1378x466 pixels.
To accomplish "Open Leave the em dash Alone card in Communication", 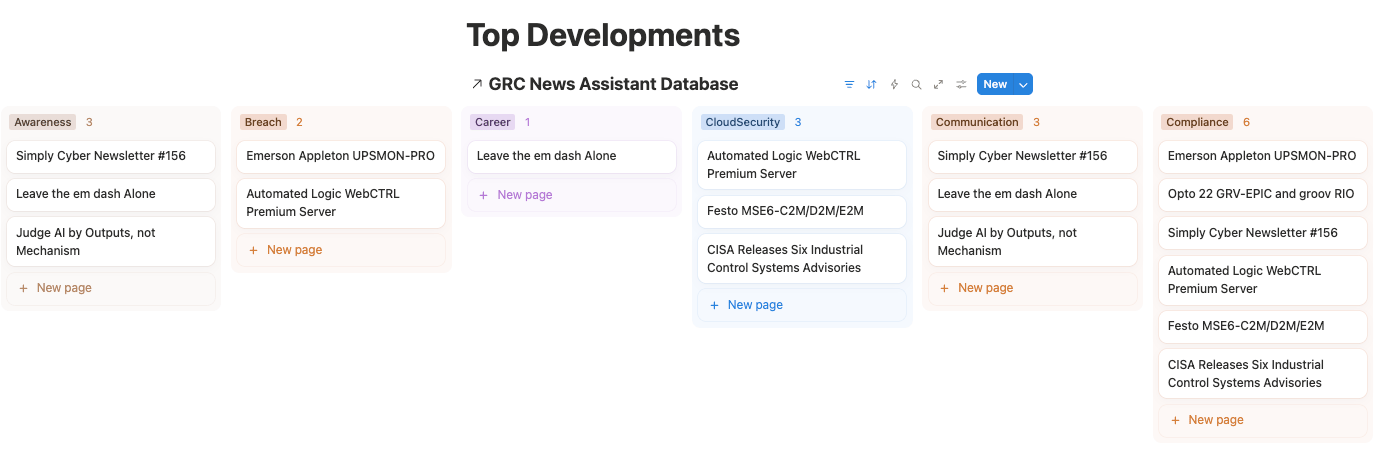I will pos(1033,194).
